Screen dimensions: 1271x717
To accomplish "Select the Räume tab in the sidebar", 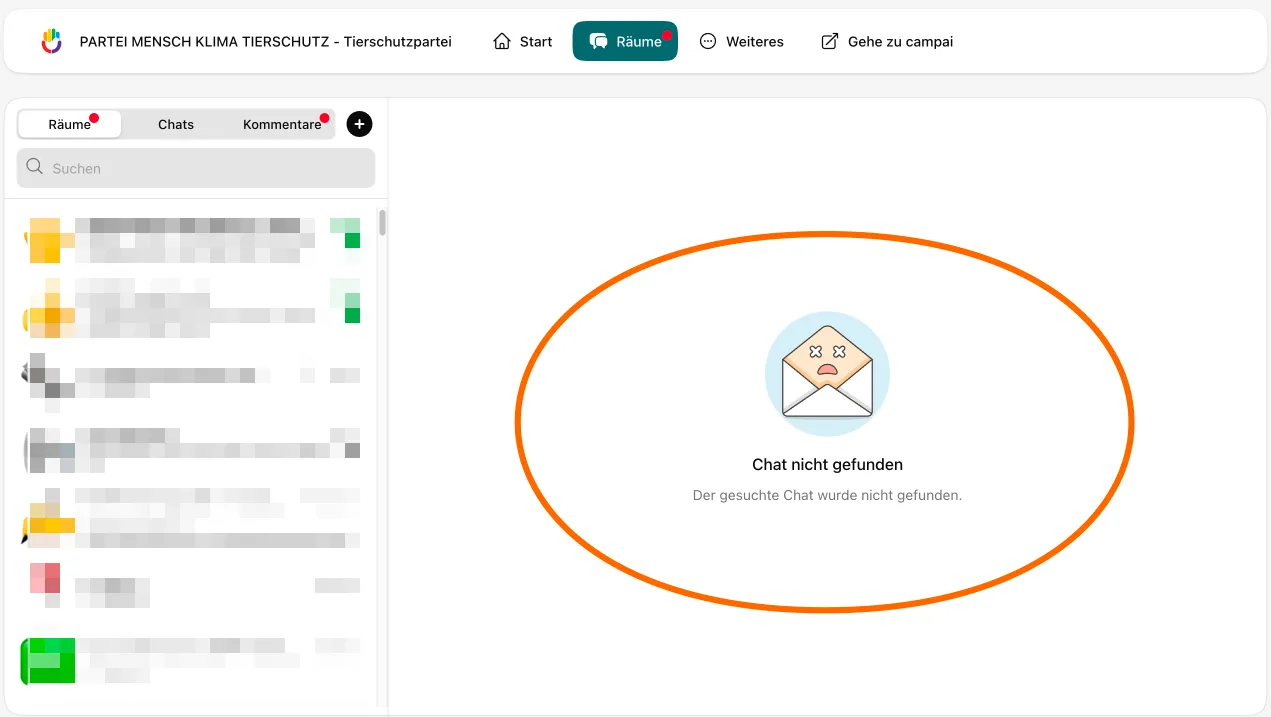I will (70, 124).
